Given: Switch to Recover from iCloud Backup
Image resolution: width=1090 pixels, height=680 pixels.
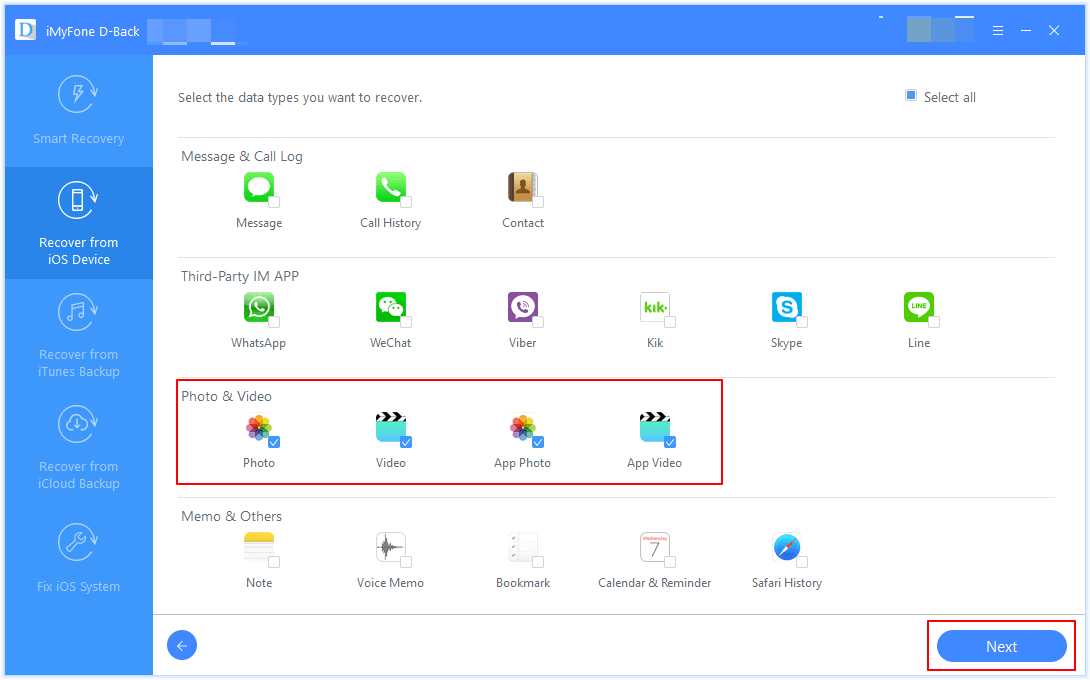Looking at the screenshot, I should (x=78, y=447).
